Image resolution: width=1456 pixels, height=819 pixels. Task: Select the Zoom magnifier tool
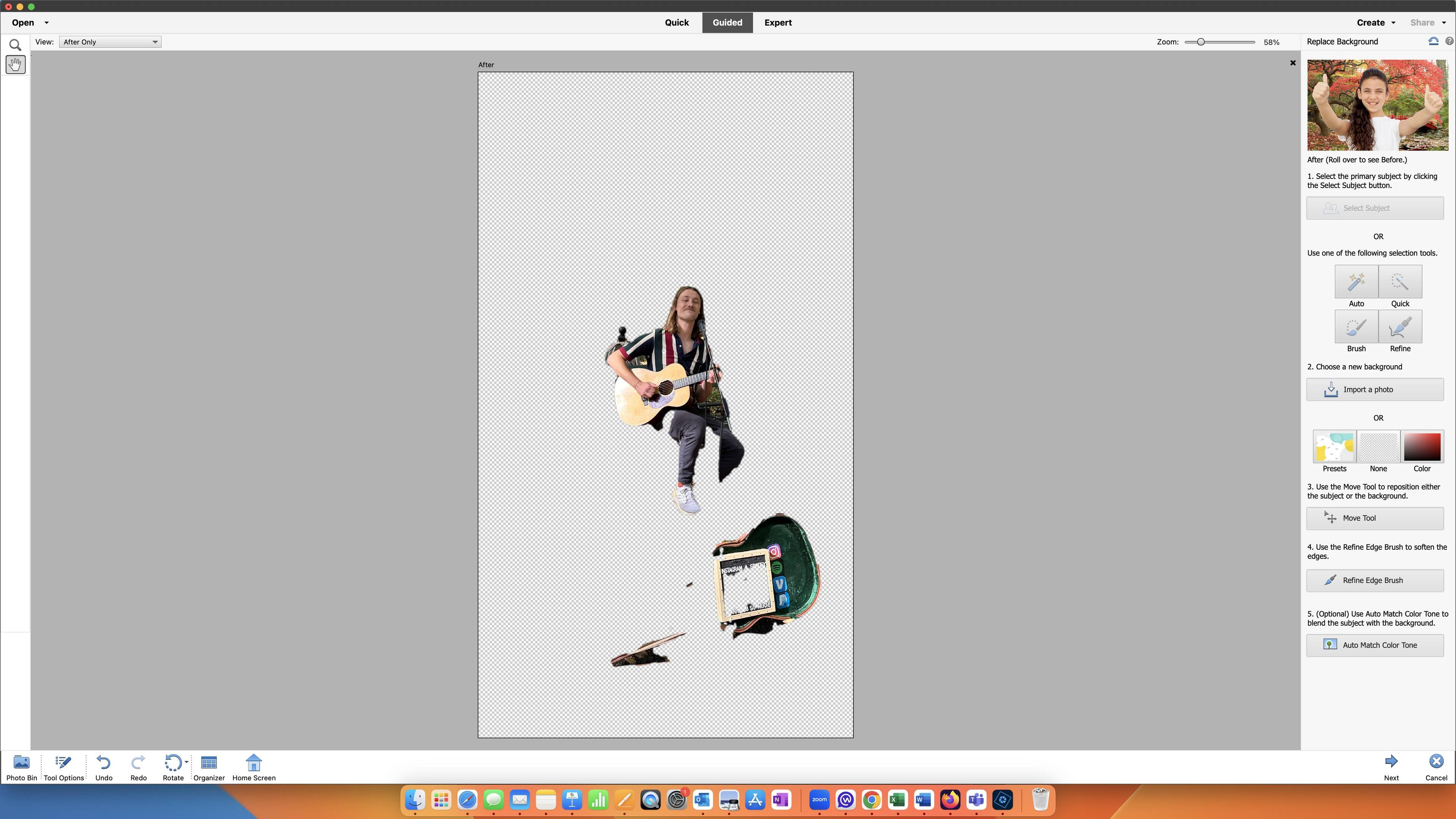tap(15, 45)
